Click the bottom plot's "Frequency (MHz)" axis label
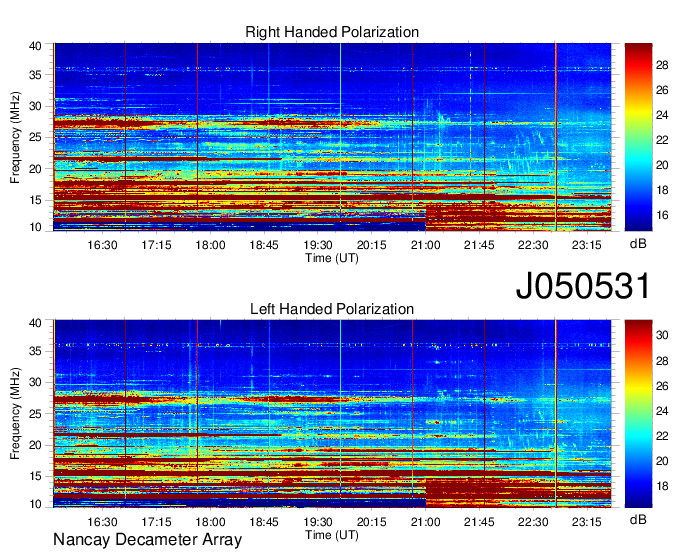Image resolution: width=680 pixels, height=552 pixels. (15, 414)
